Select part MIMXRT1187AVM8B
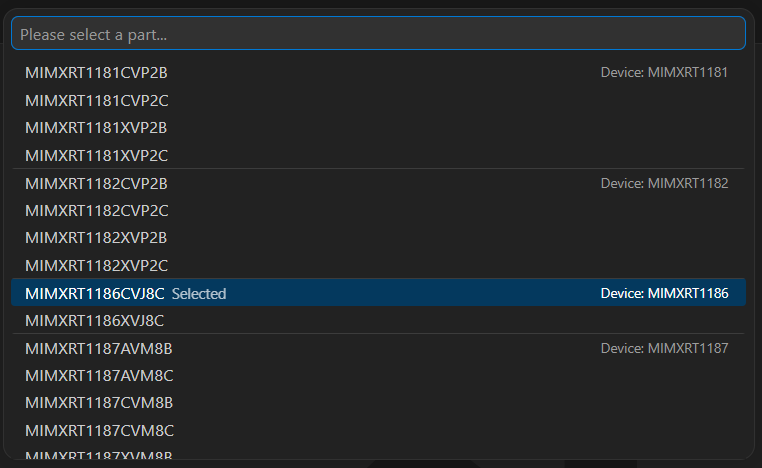762x468 pixels. [x=99, y=348]
